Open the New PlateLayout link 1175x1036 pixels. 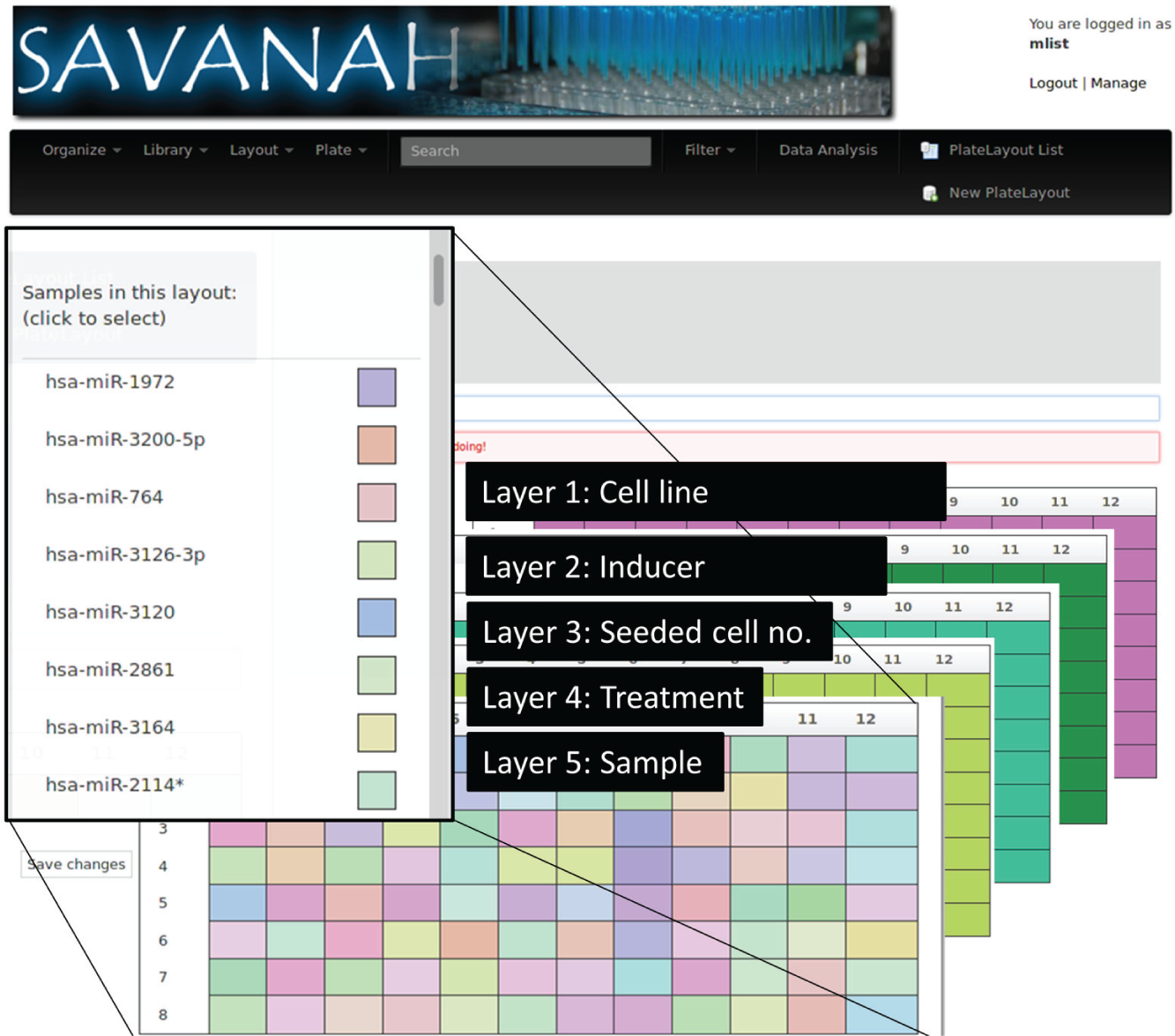coord(1008,193)
